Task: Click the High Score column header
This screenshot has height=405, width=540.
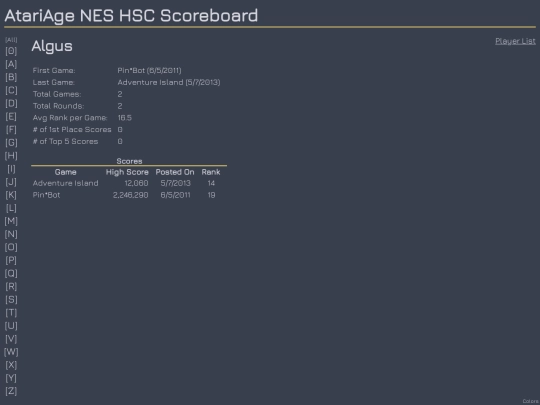Action: (x=127, y=172)
